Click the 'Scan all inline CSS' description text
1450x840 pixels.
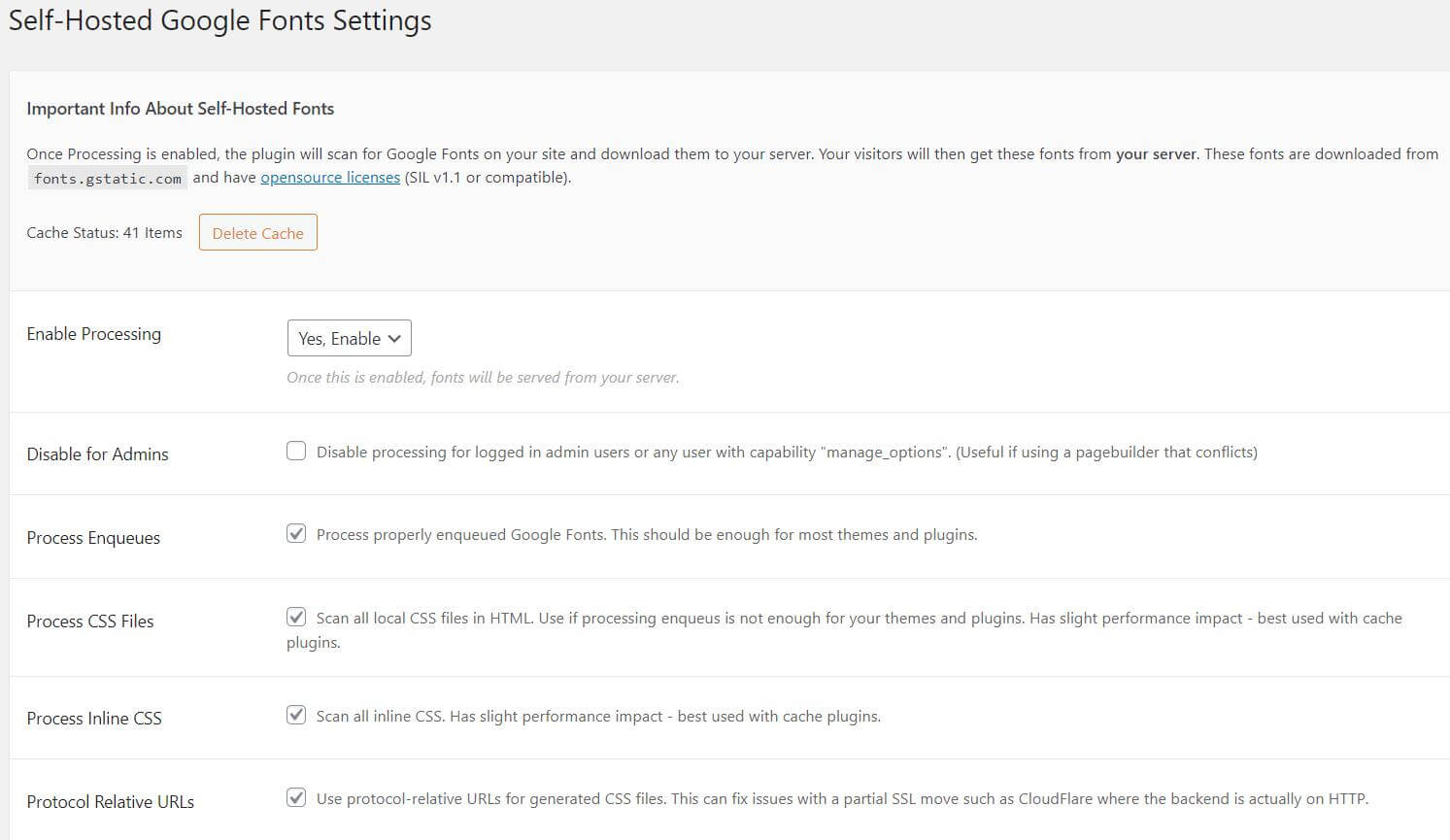tap(598, 717)
